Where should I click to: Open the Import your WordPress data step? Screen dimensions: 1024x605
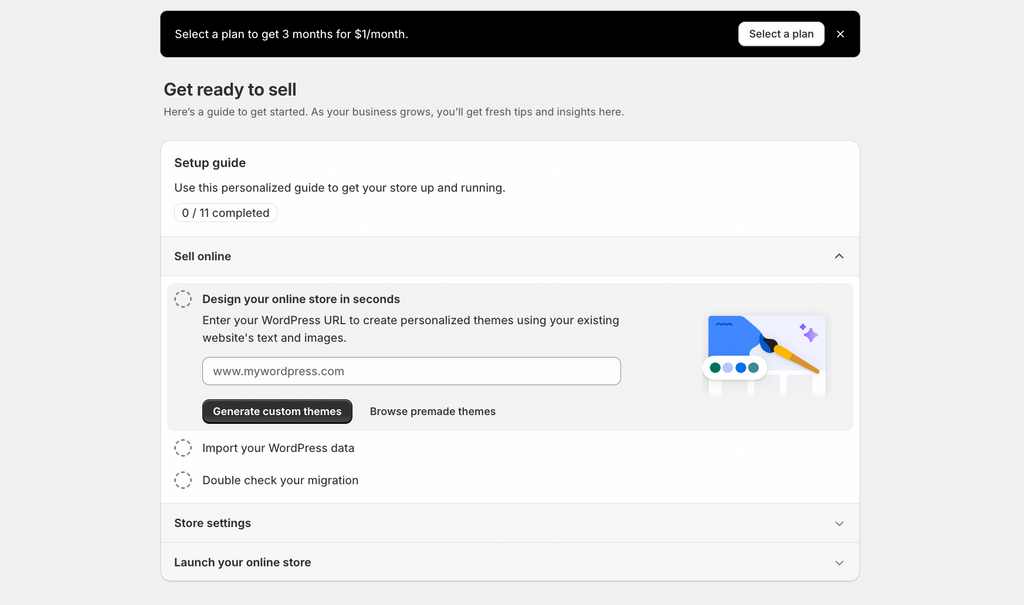[x=278, y=448]
